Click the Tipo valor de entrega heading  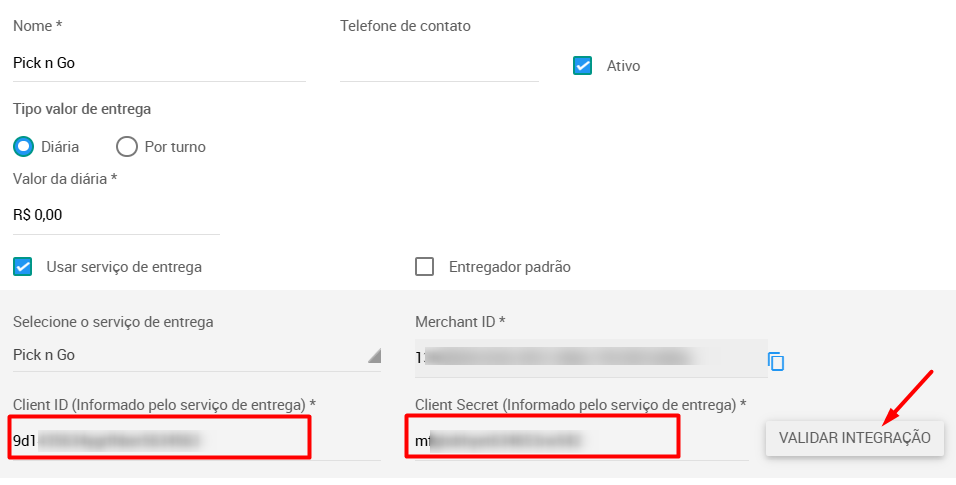pos(82,109)
